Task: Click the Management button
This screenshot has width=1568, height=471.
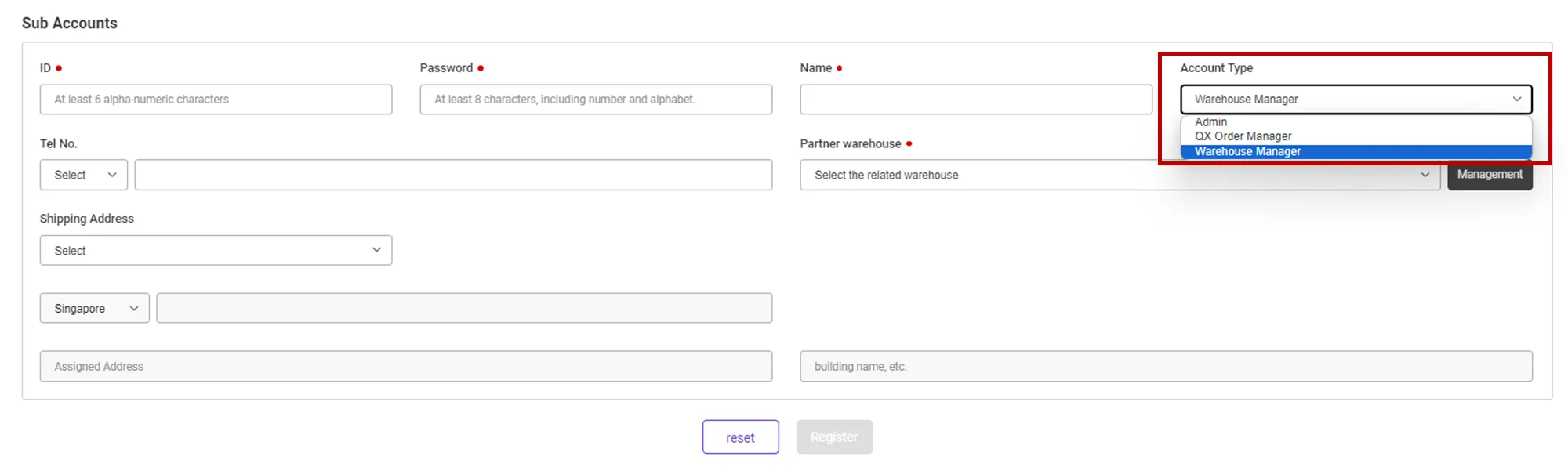Action: coord(1489,175)
